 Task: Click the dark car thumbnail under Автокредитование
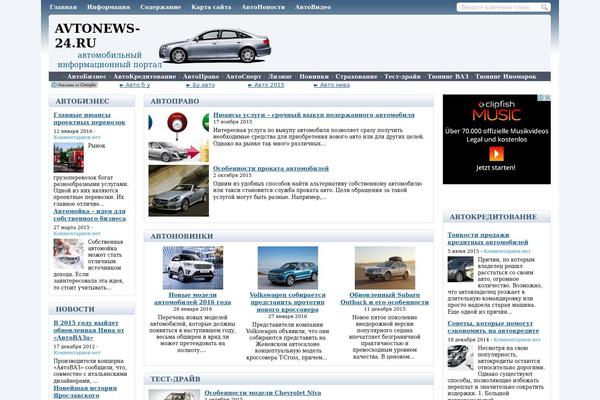460,269
